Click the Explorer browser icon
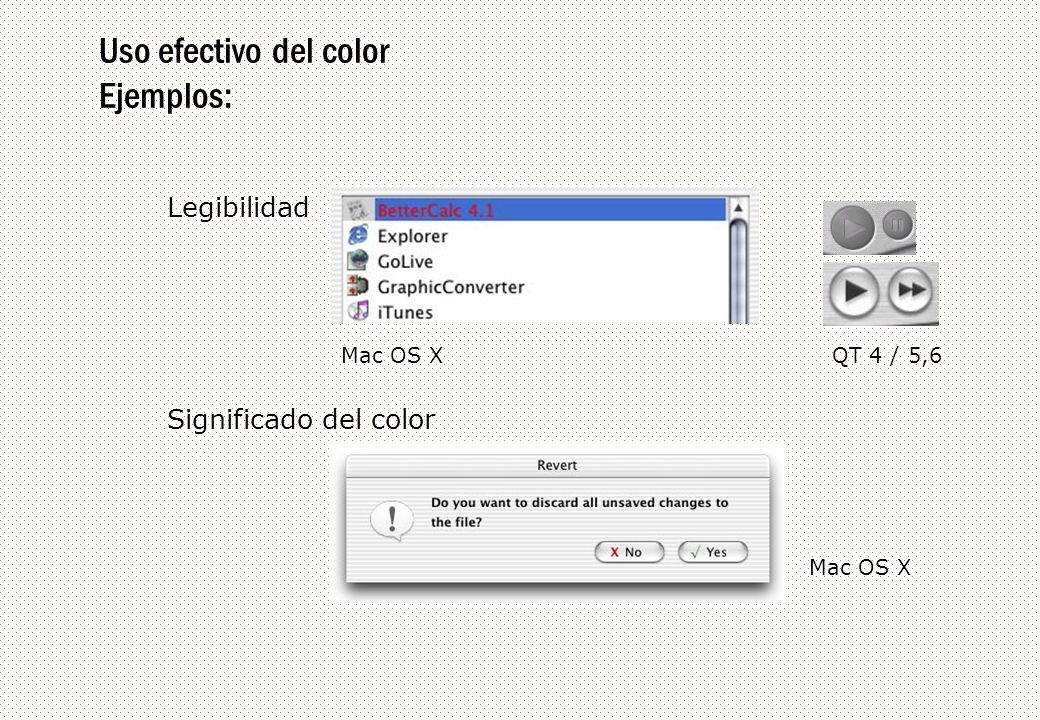This screenshot has width=1040, height=720. [358, 235]
